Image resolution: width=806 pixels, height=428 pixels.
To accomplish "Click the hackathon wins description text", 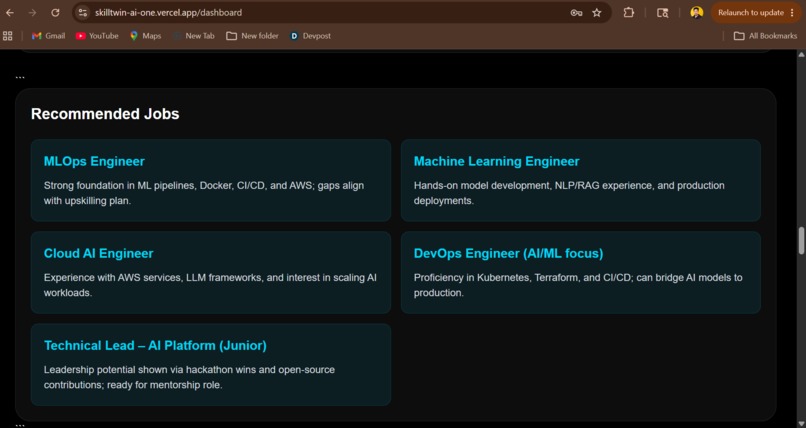I will [189, 377].
